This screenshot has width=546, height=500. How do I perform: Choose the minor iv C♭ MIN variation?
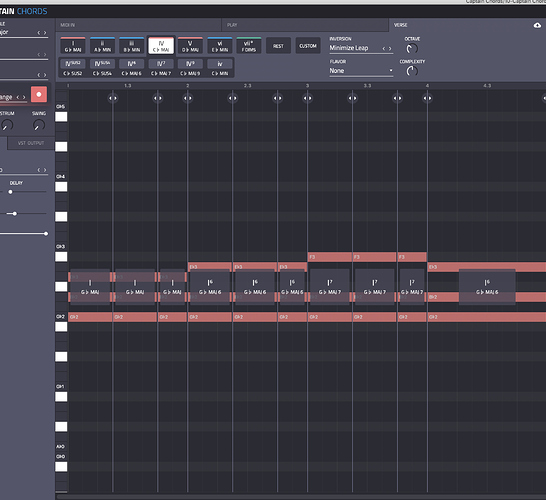coord(220,68)
